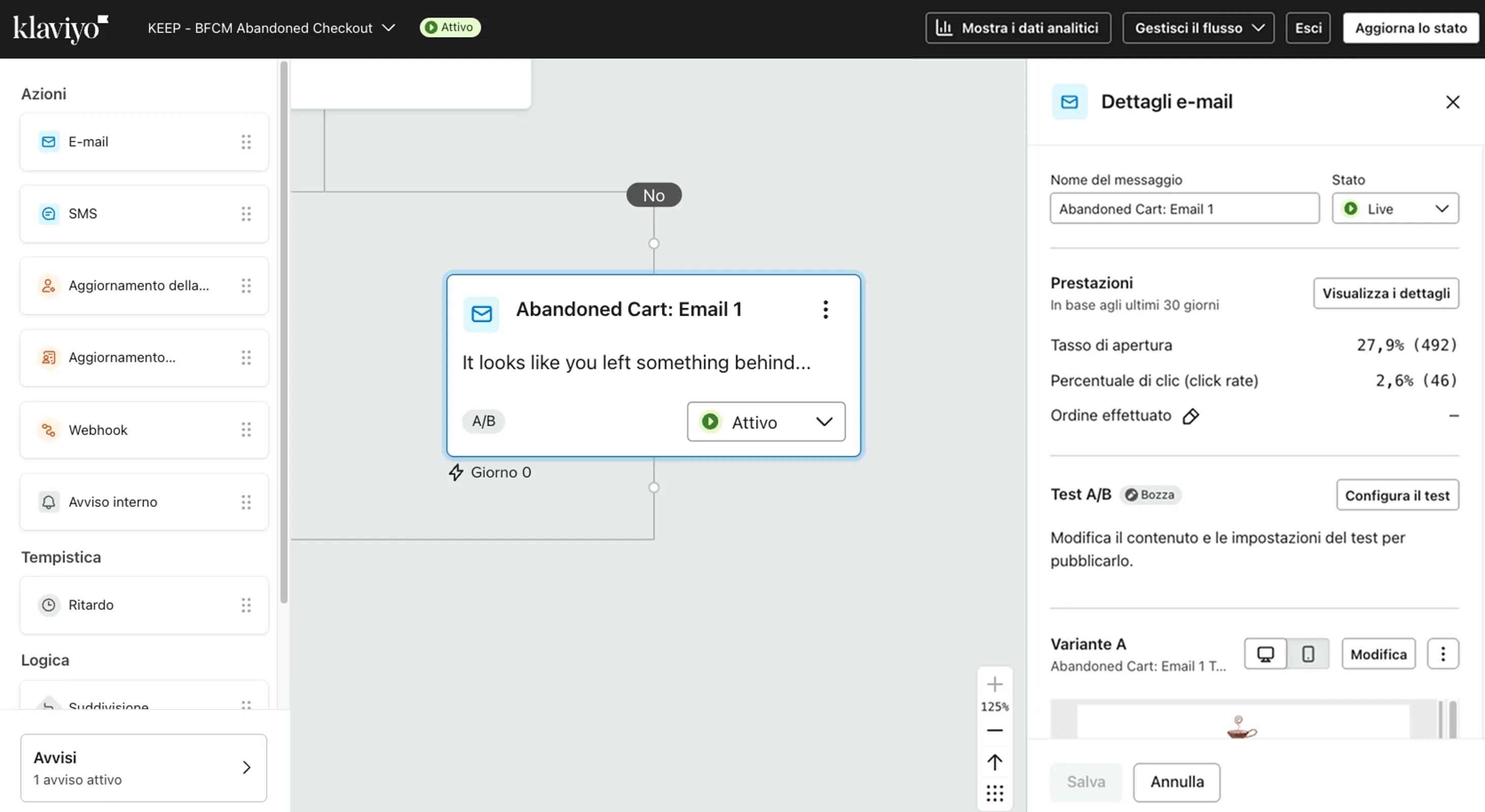Viewport: 1485px width, 812px height.
Task: Toggle the A/B badge on the email card
Action: click(x=483, y=421)
